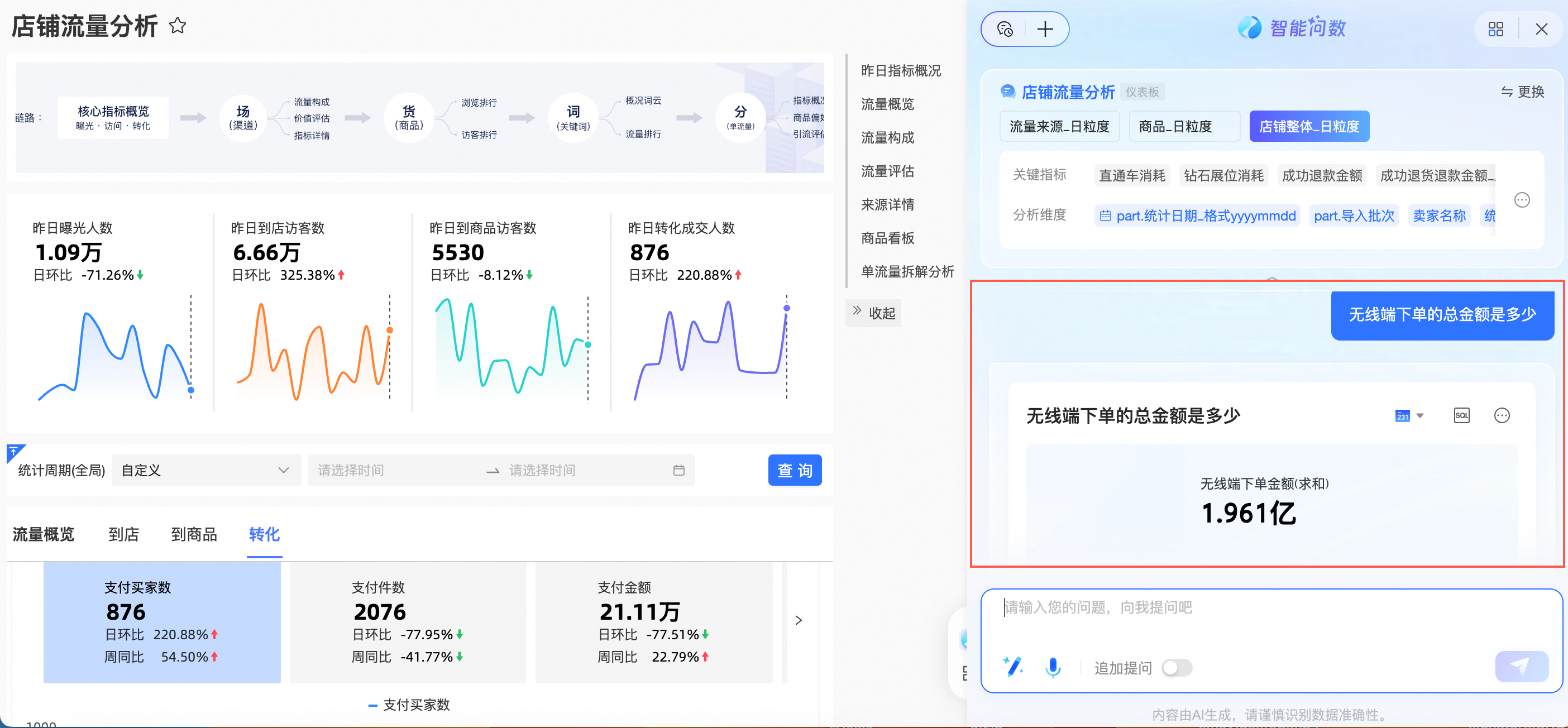Image resolution: width=1568 pixels, height=728 pixels.
Task: Select 店铺整体_日粒度 dataset tab
Action: point(1309,127)
